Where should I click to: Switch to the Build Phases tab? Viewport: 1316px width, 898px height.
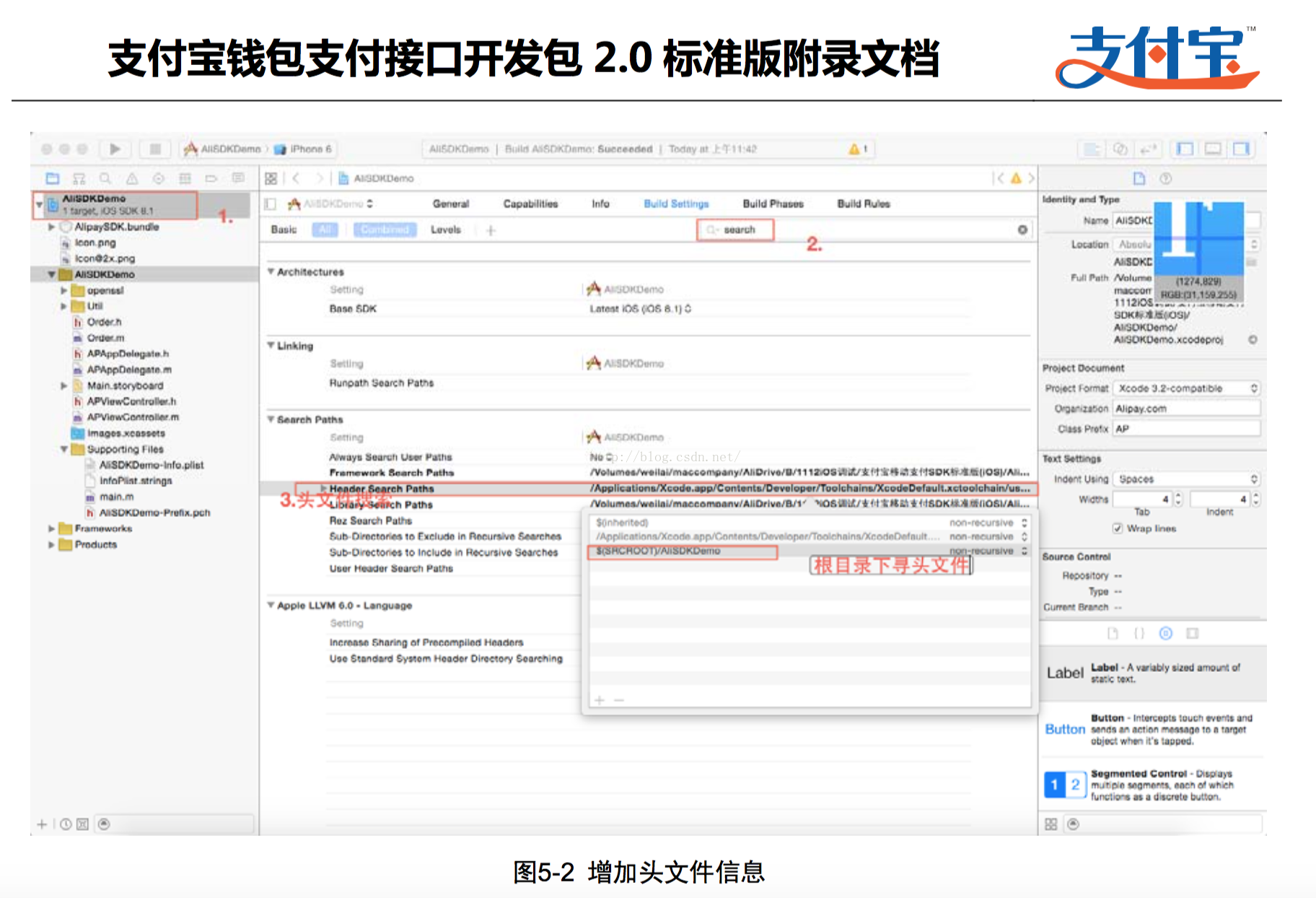click(x=773, y=204)
